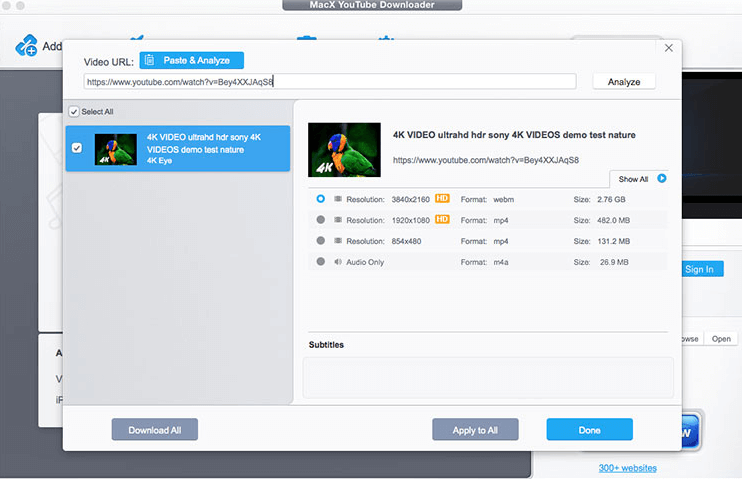The height and width of the screenshot is (479, 742).
Task: Click the parrot thumbnail in the video list
Action: (116, 149)
